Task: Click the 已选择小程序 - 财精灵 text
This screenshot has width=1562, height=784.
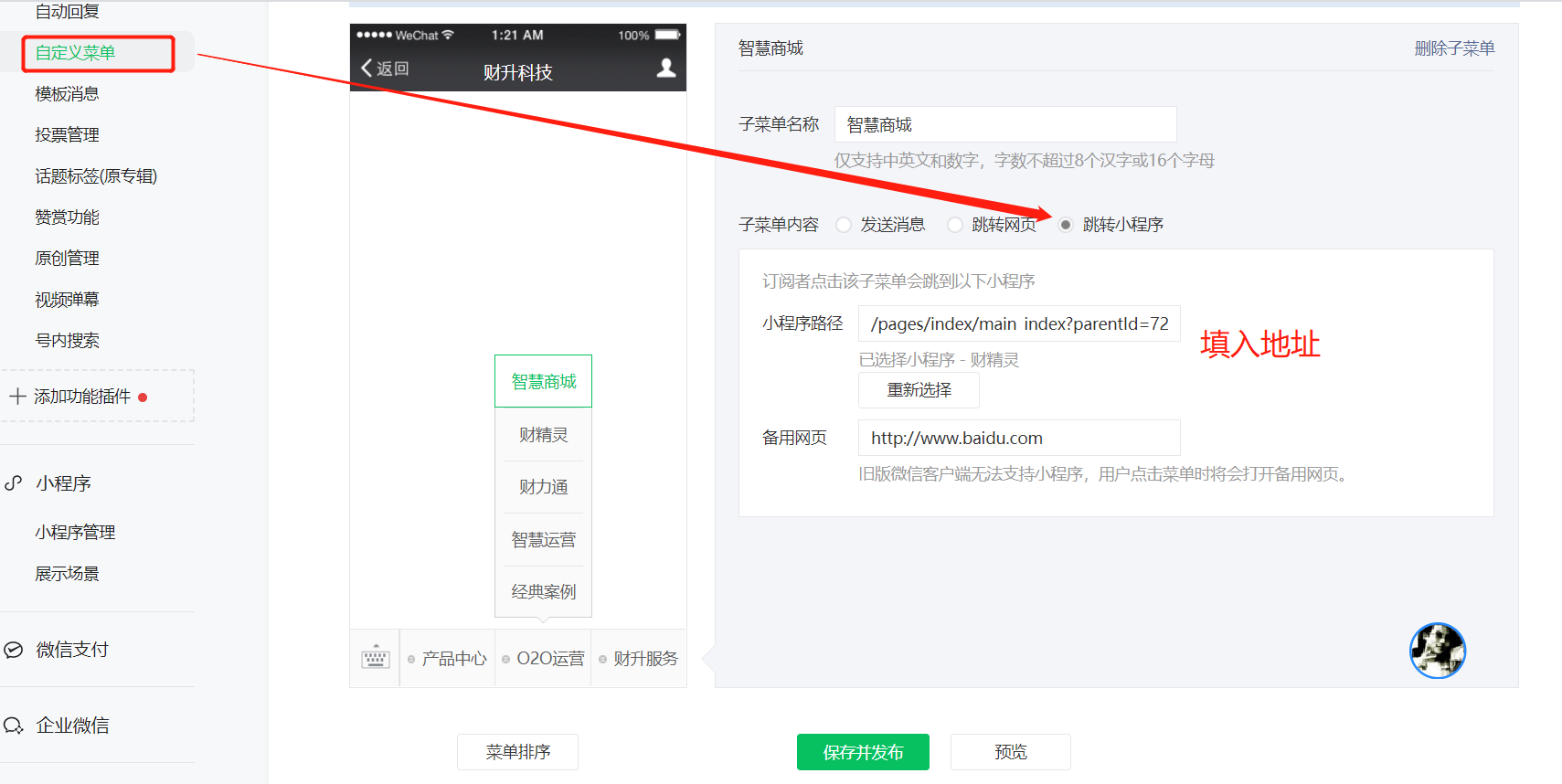Action: click(x=939, y=360)
